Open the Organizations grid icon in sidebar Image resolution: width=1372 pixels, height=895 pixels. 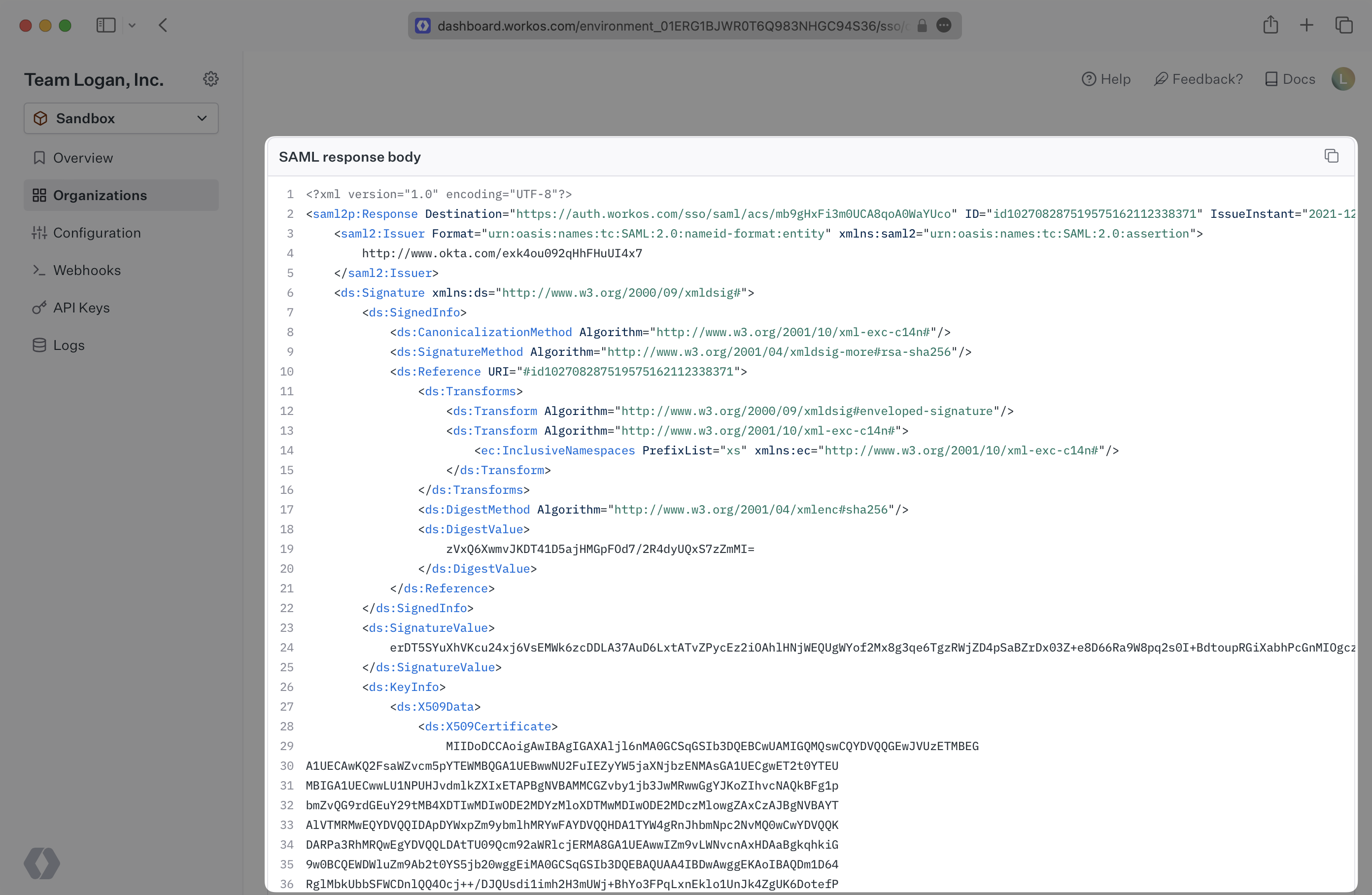tap(39, 195)
